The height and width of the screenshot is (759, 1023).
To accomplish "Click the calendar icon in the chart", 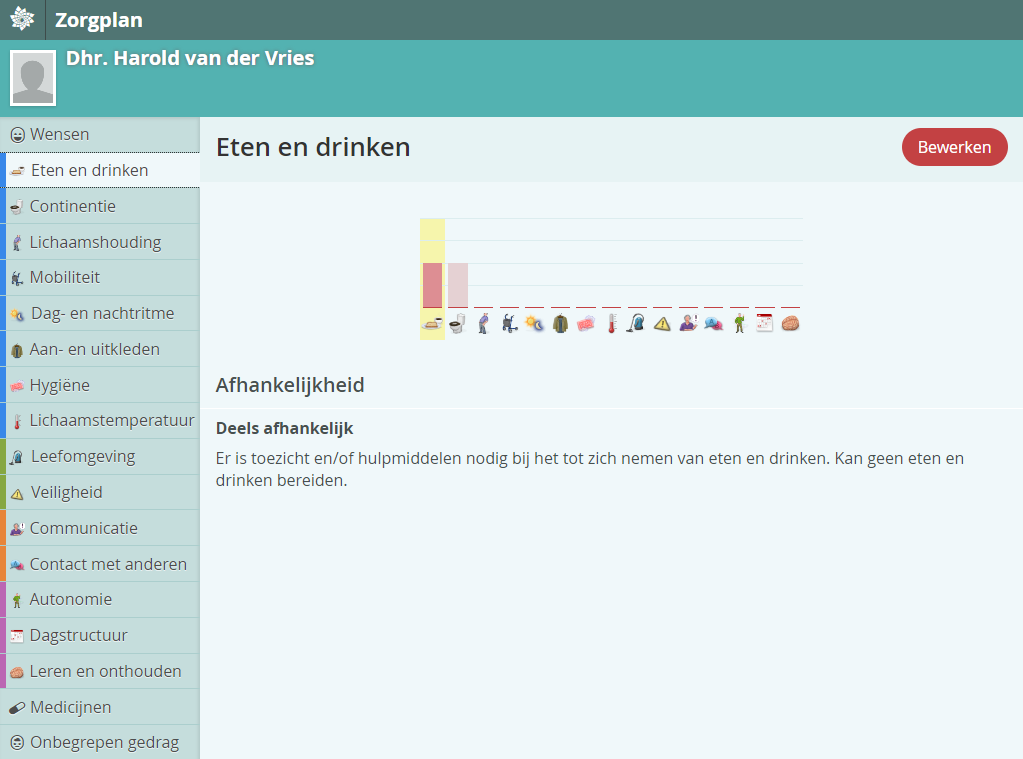I will [x=765, y=323].
